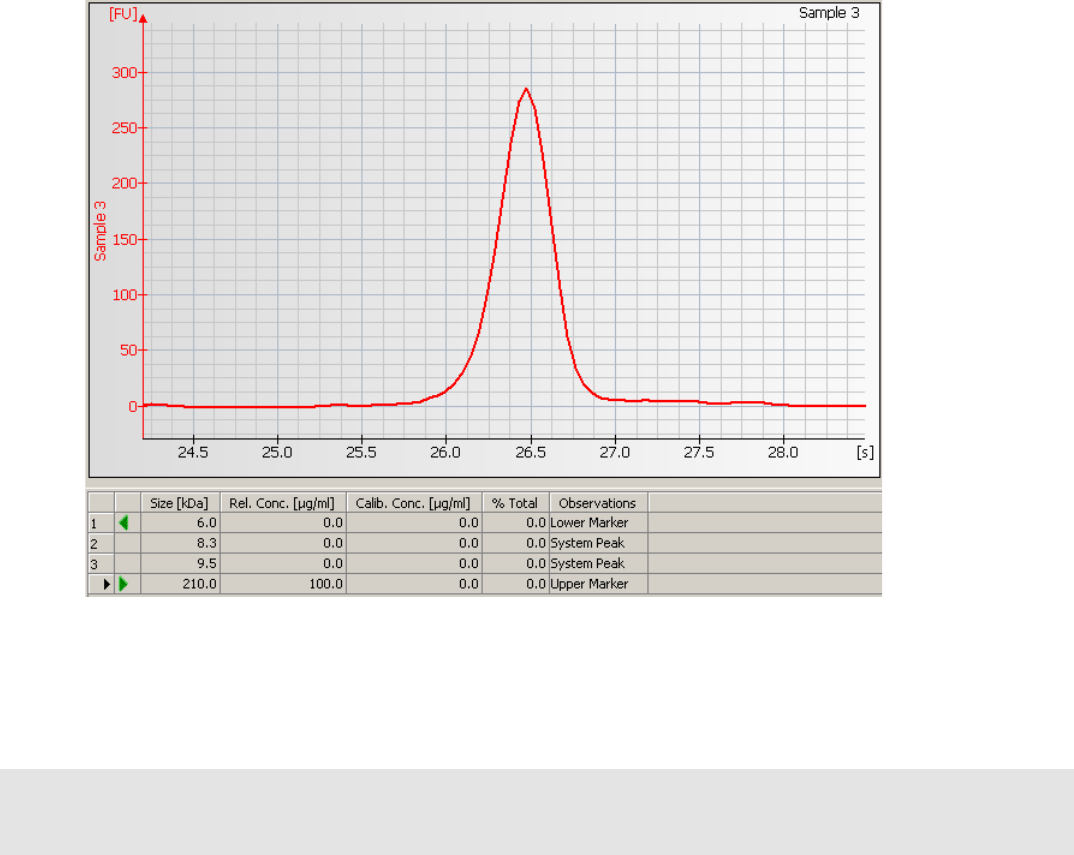The height and width of the screenshot is (855, 1074).
Task: Click the [FU] axis unit label
Action: (123, 14)
